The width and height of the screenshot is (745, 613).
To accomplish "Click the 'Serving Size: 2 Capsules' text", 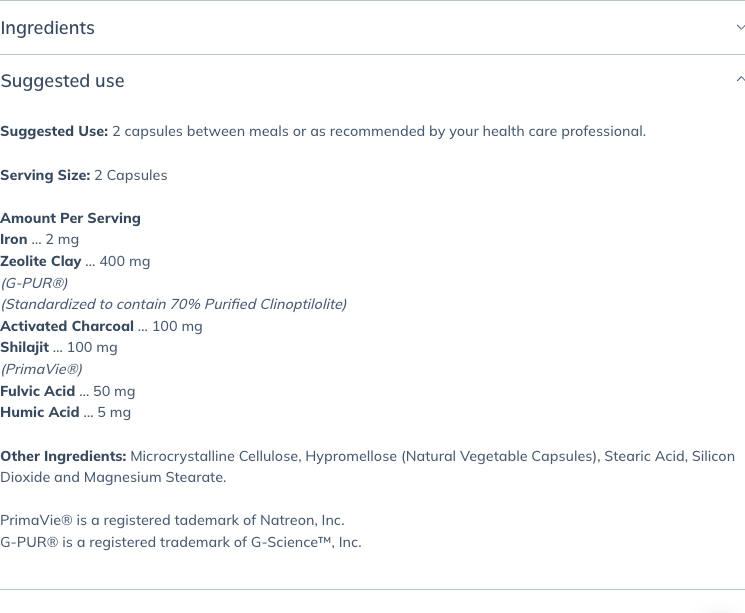I will pyautogui.click(x=84, y=175).
